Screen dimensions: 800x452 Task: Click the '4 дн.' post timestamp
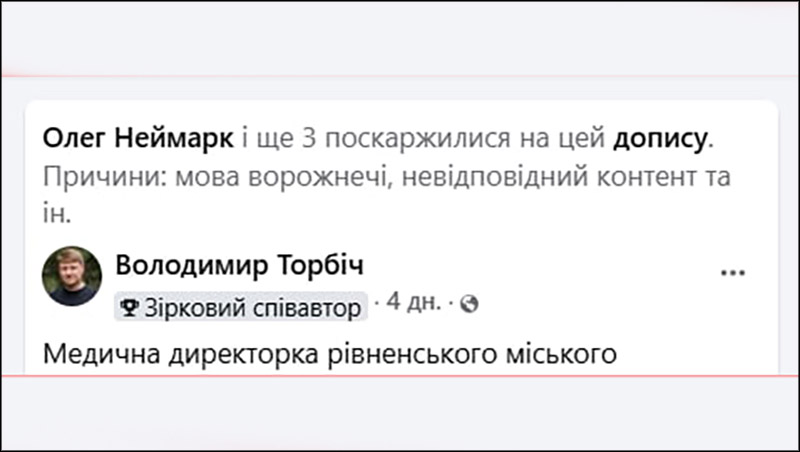click(413, 302)
